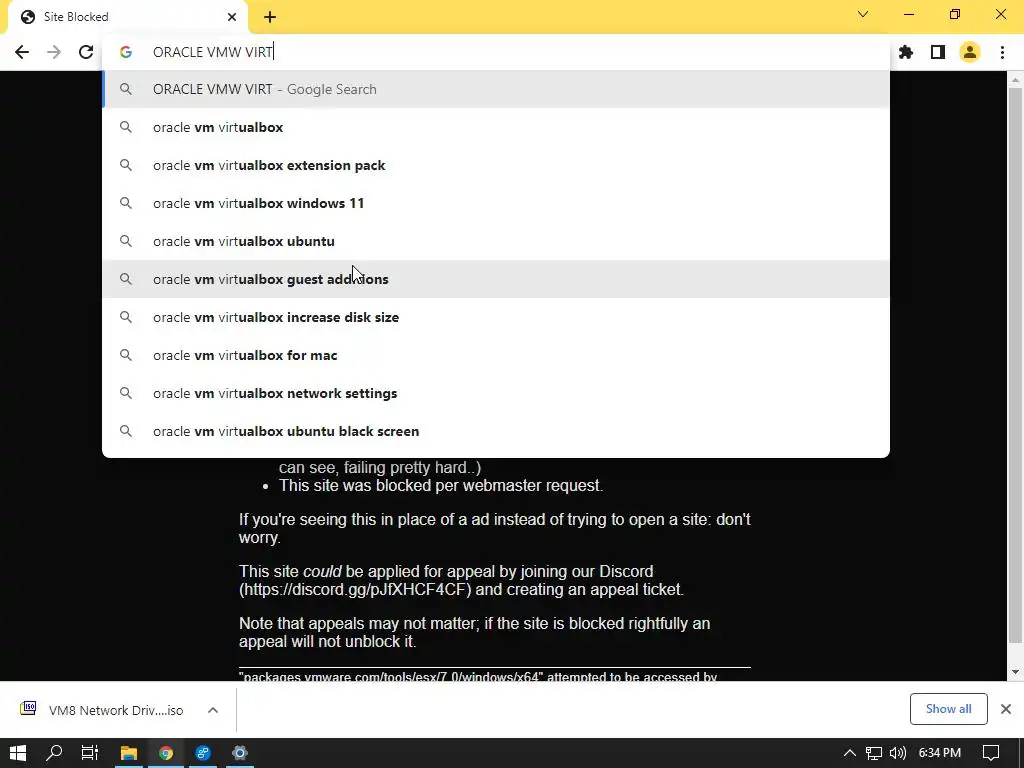Close the Site Blocked tab
The height and width of the screenshot is (768, 1024).
click(232, 17)
